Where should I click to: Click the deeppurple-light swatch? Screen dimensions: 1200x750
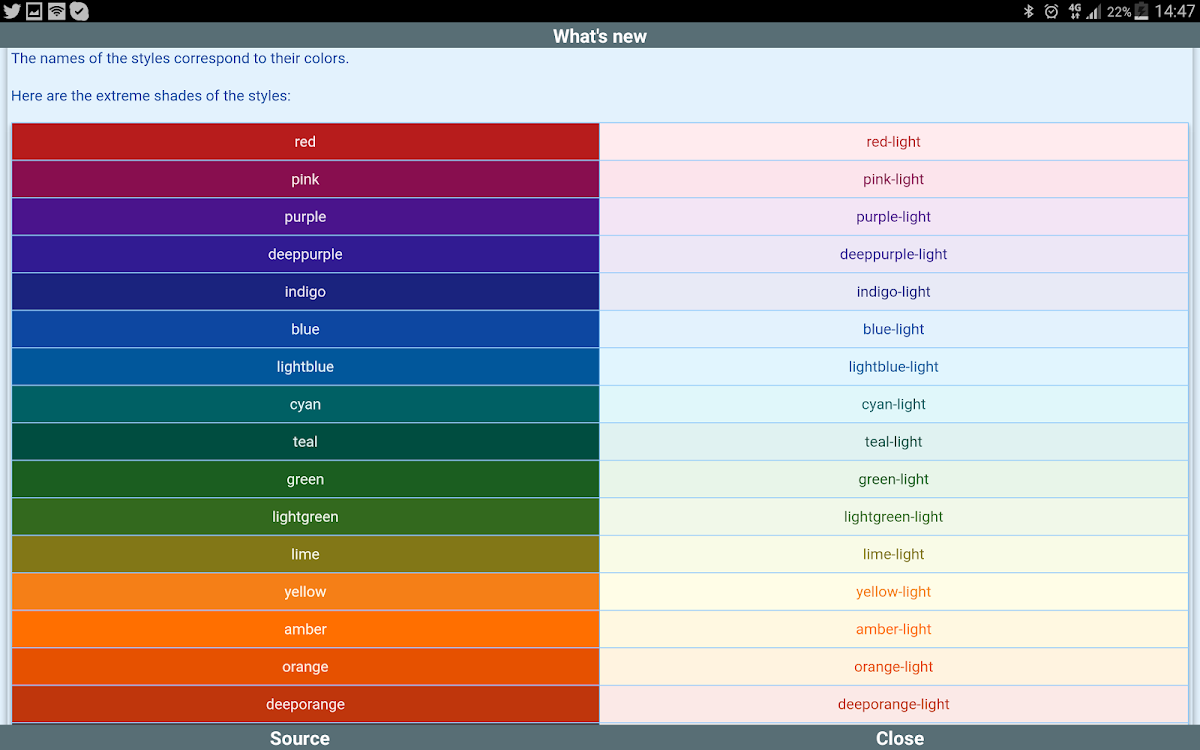893,254
